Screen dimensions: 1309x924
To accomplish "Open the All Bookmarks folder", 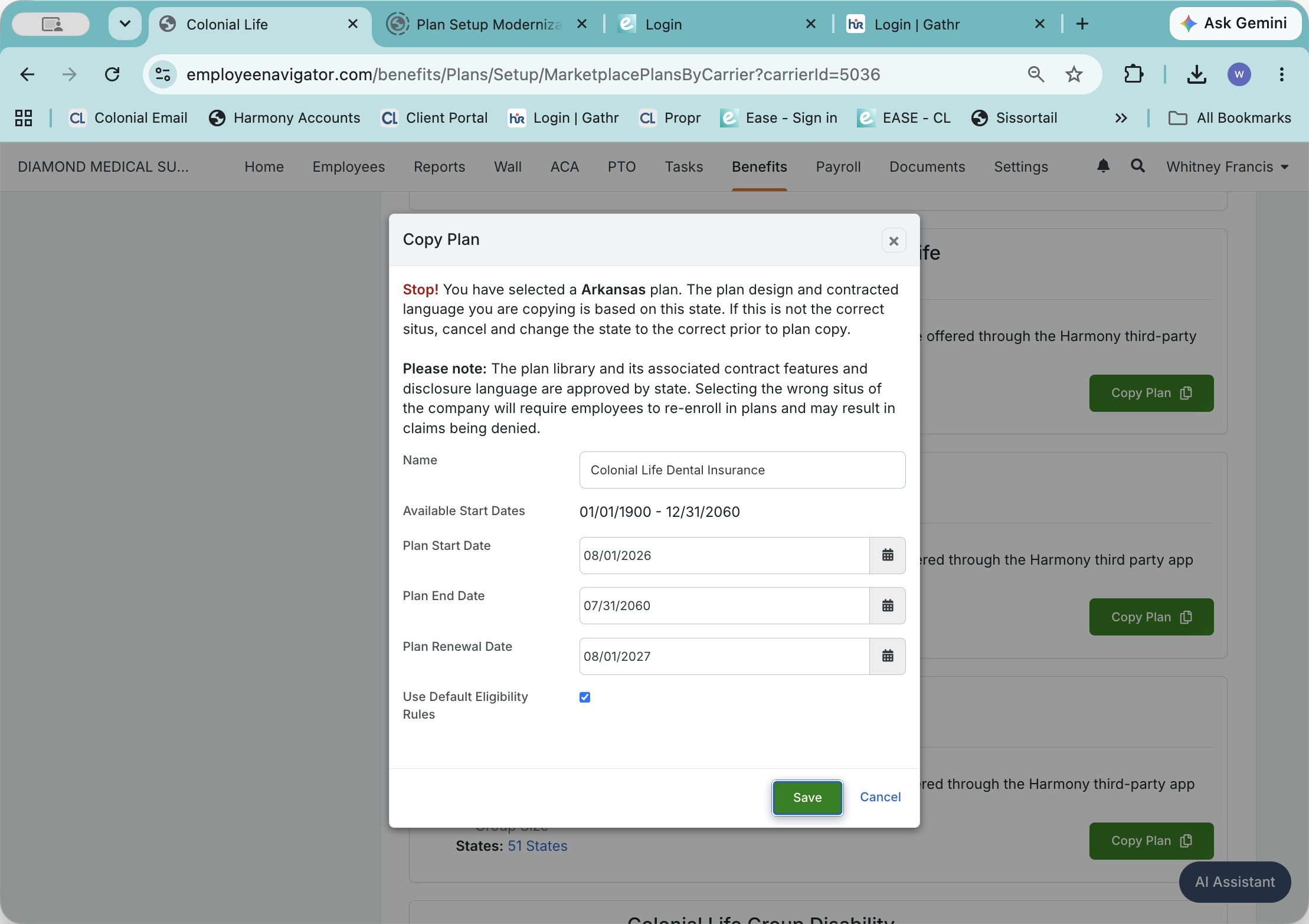I will click(1230, 118).
